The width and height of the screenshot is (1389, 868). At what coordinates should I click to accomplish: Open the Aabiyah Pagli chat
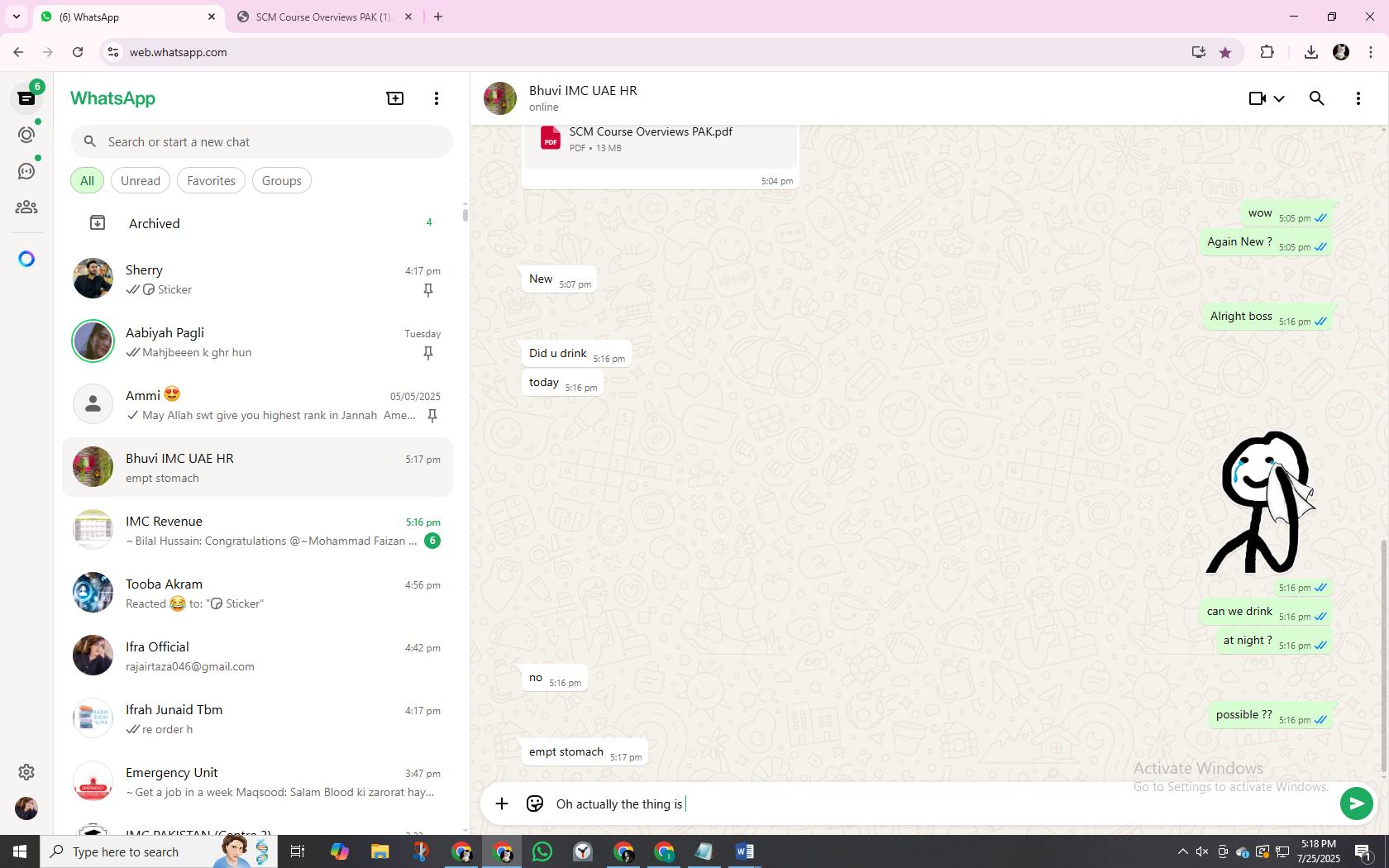coord(257,341)
